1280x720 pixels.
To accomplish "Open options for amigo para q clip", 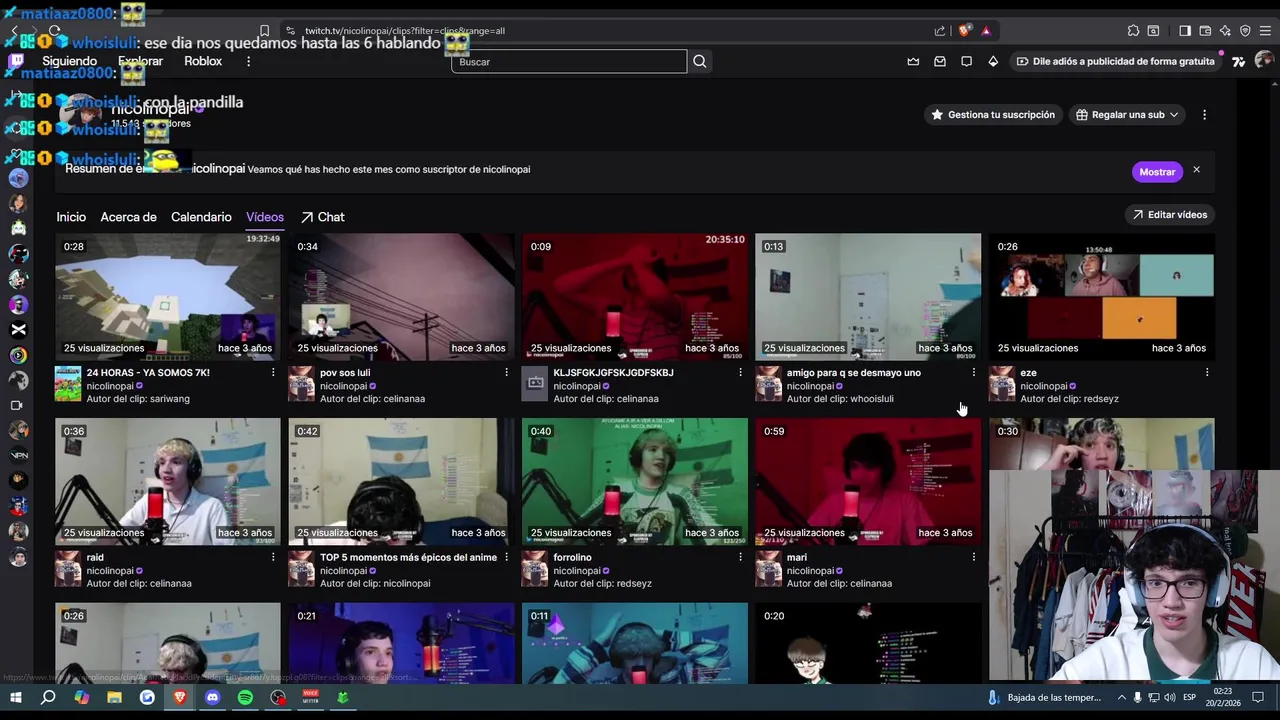I will [x=973, y=372].
